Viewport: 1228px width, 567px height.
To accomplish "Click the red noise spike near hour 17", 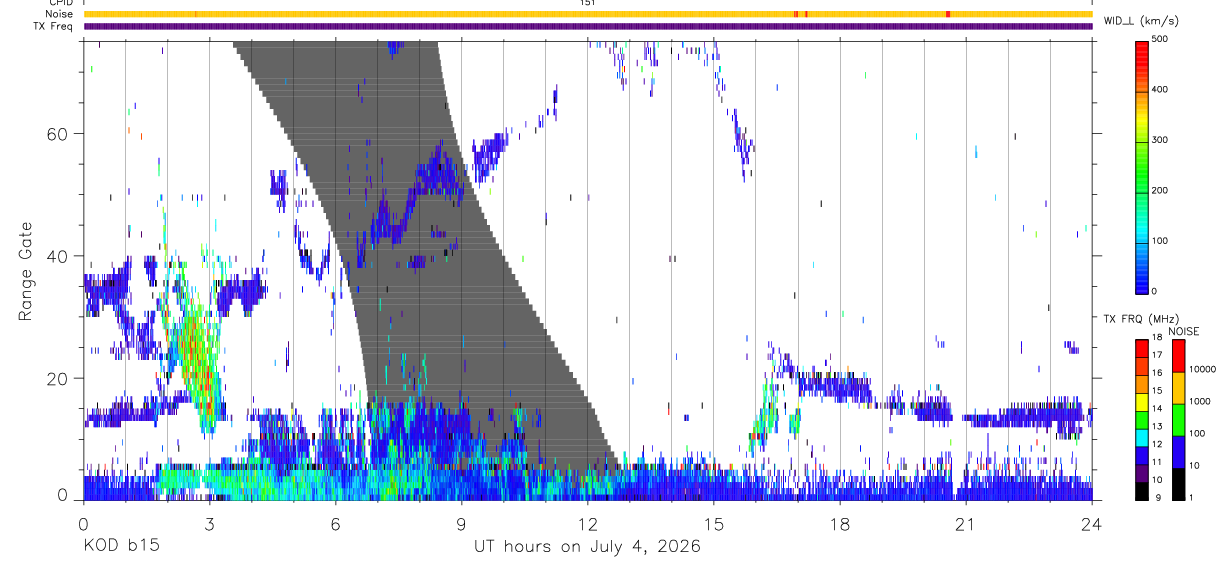I will 796,14.
